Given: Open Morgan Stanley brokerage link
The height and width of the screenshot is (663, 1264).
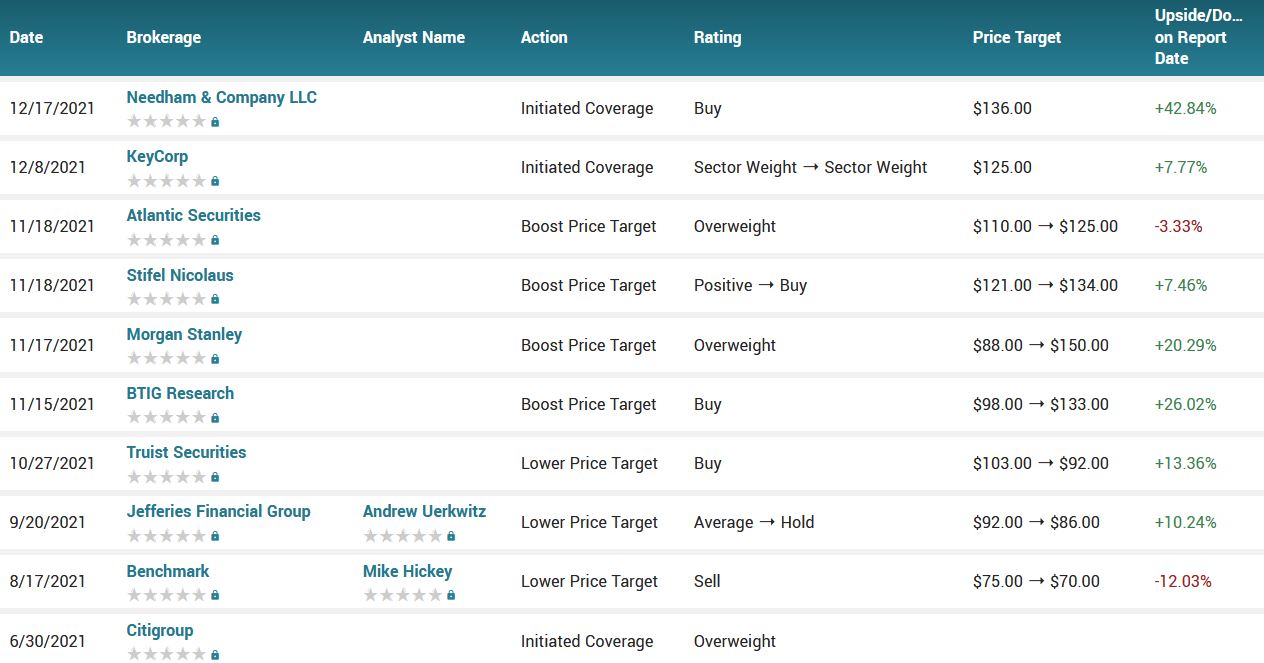Looking at the screenshot, I should pos(184,334).
